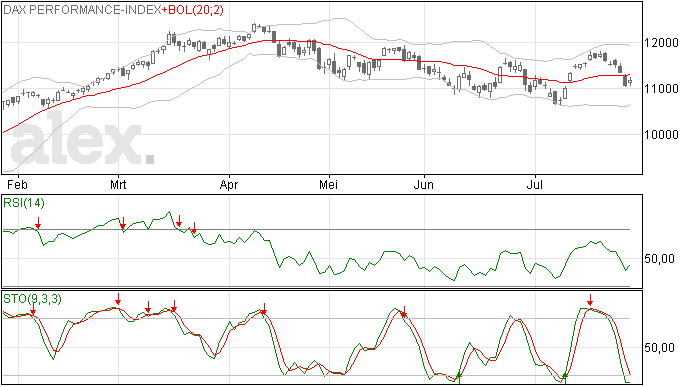Select the +BOL(20;2) indicator label
Screen dimensions: 690x387
tap(193, 10)
